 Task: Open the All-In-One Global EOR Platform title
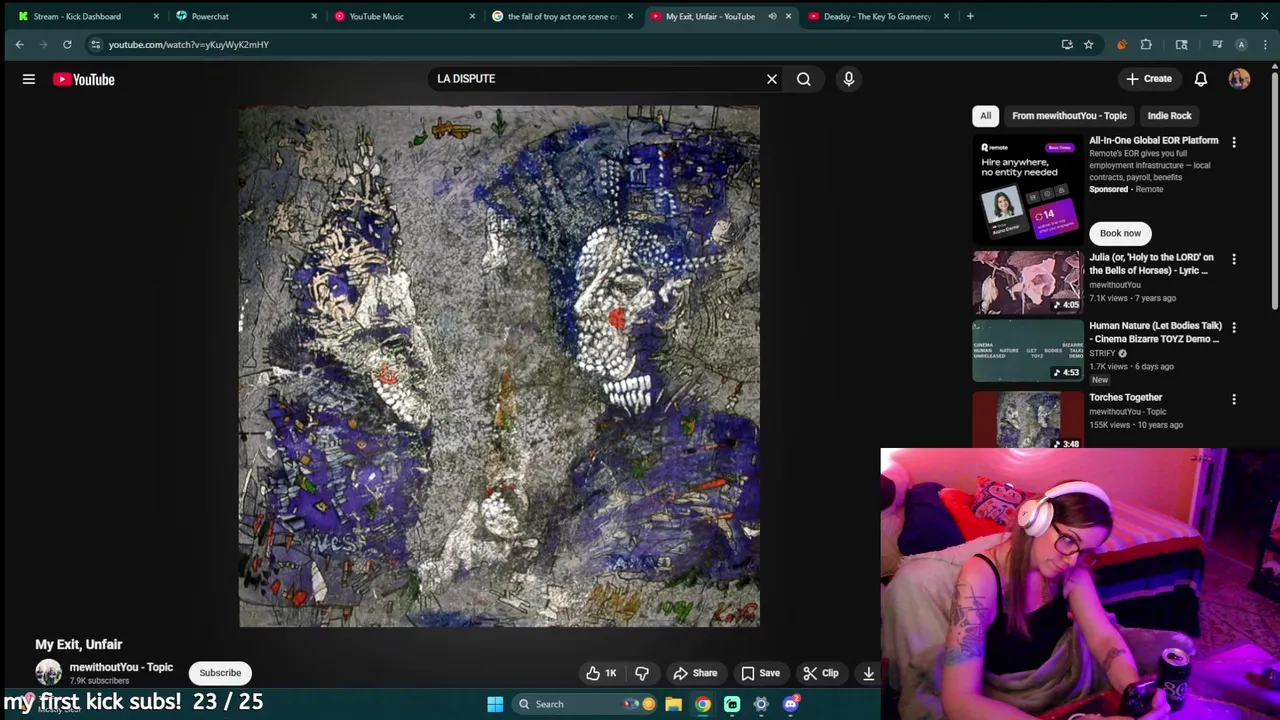(1154, 141)
